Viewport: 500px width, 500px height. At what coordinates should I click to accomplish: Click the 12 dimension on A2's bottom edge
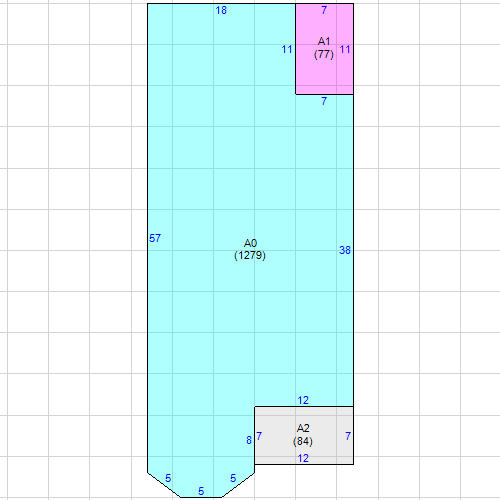[303, 458]
